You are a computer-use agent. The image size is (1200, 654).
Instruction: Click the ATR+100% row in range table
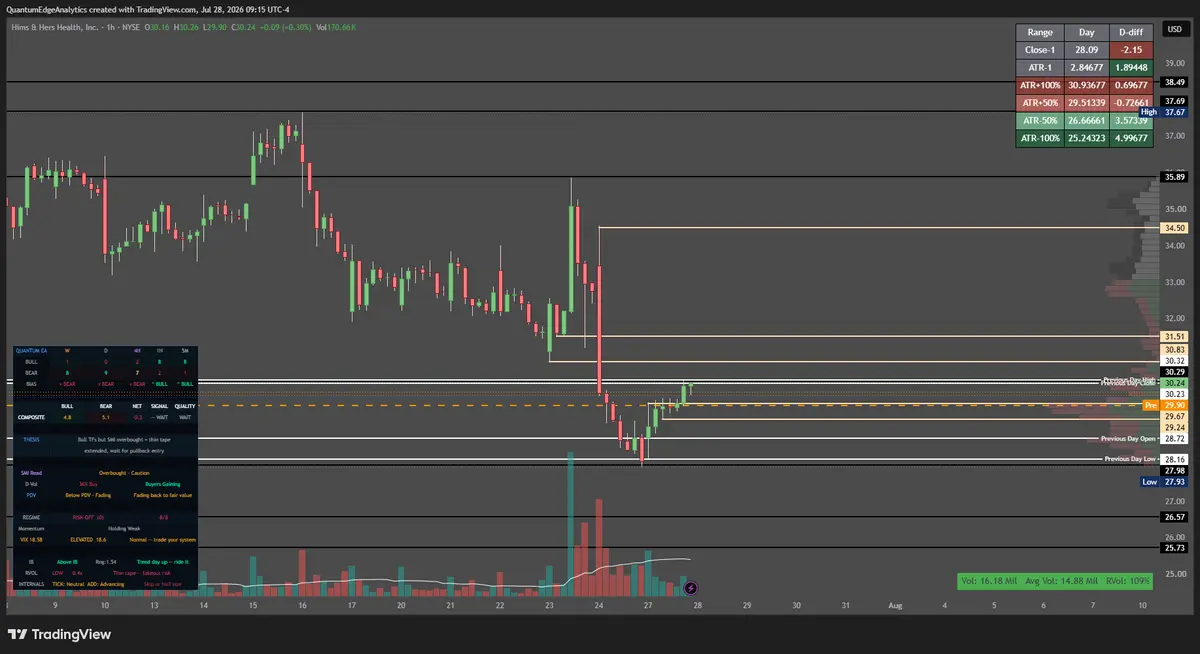click(1084, 86)
